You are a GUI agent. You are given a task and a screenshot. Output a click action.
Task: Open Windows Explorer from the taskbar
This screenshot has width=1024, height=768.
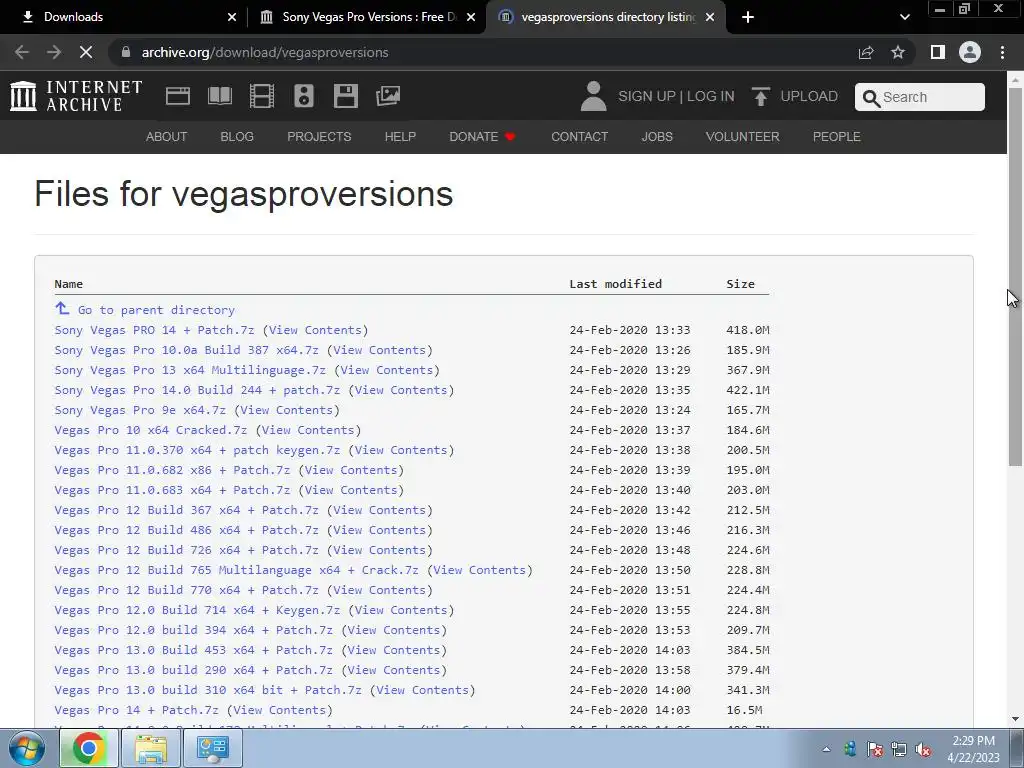point(151,748)
